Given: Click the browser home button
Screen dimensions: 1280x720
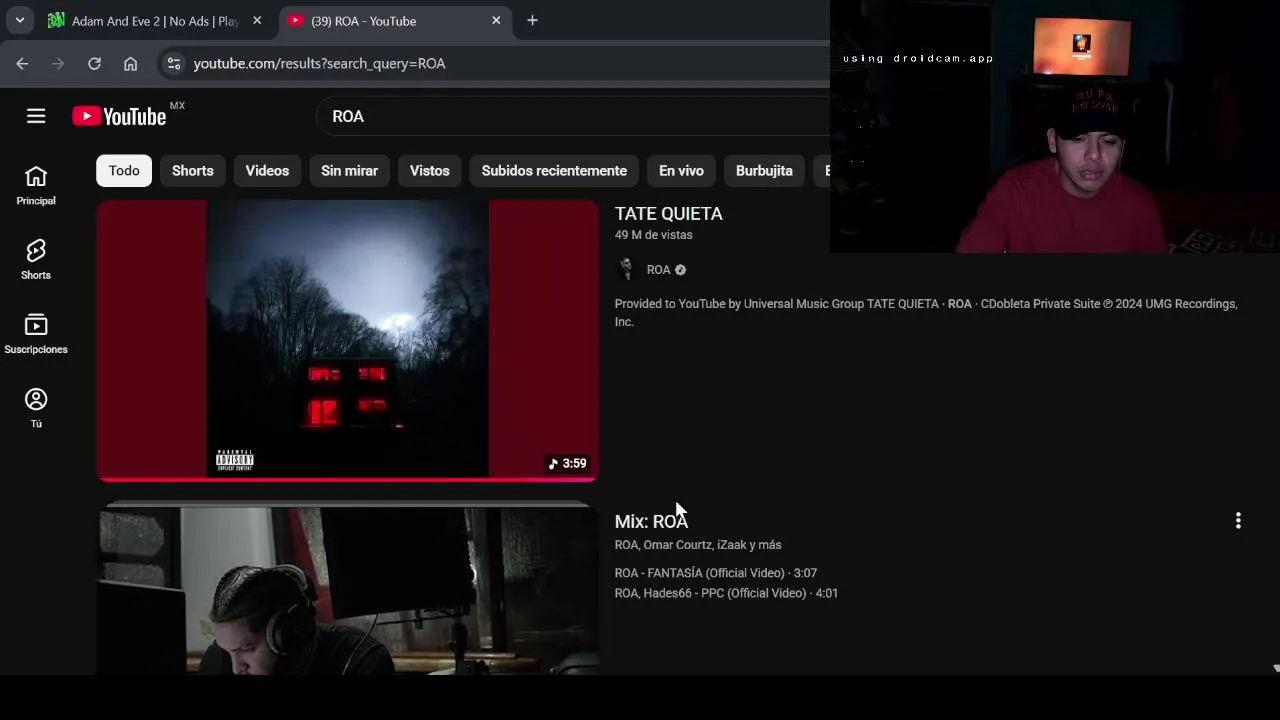Looking at the screenshot, I should click(x=130, y=63).
